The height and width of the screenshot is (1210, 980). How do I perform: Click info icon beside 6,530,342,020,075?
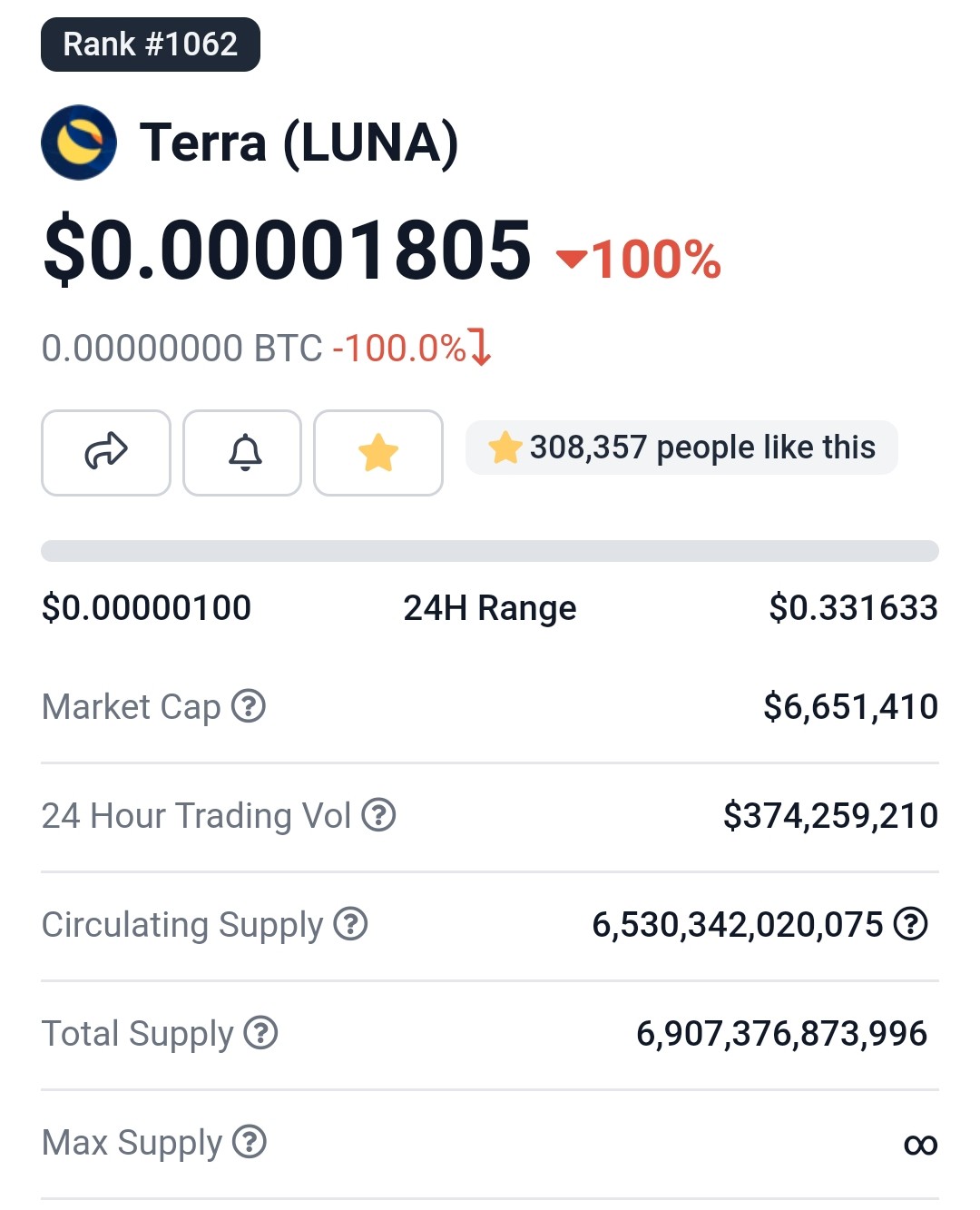point(910,923)
